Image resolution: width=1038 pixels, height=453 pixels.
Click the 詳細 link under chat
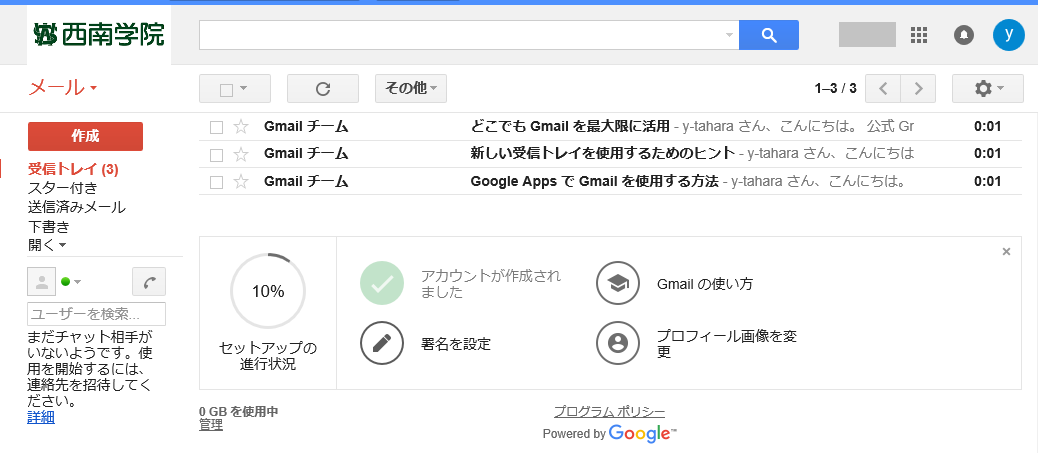[41, 417]
